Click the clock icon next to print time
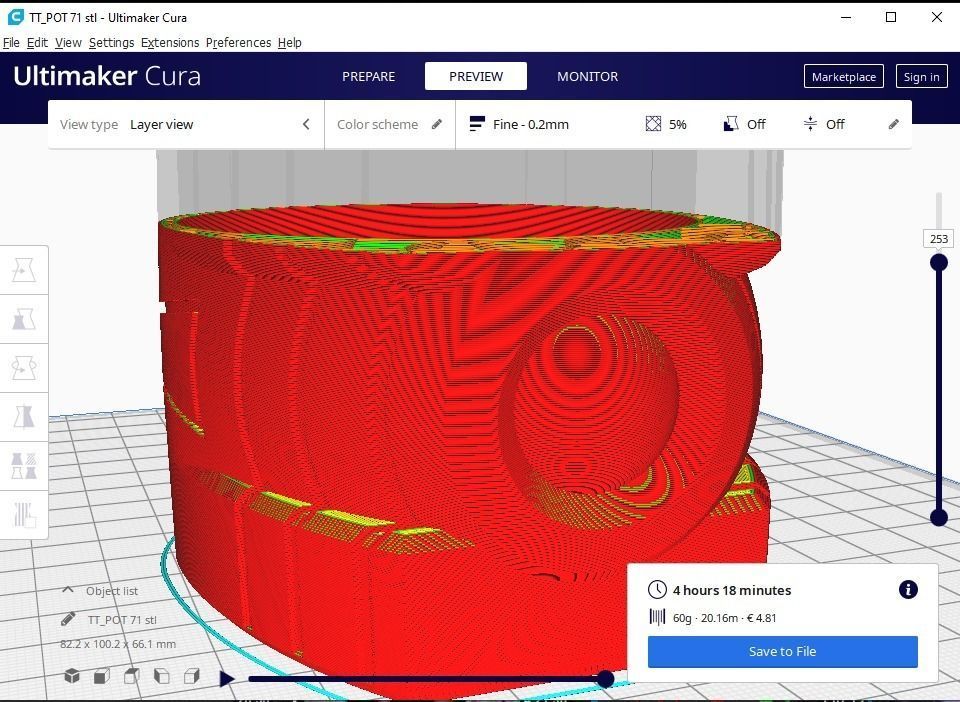Image resolution: width=960 pixels, height=702 pixels. pos(657,590)
